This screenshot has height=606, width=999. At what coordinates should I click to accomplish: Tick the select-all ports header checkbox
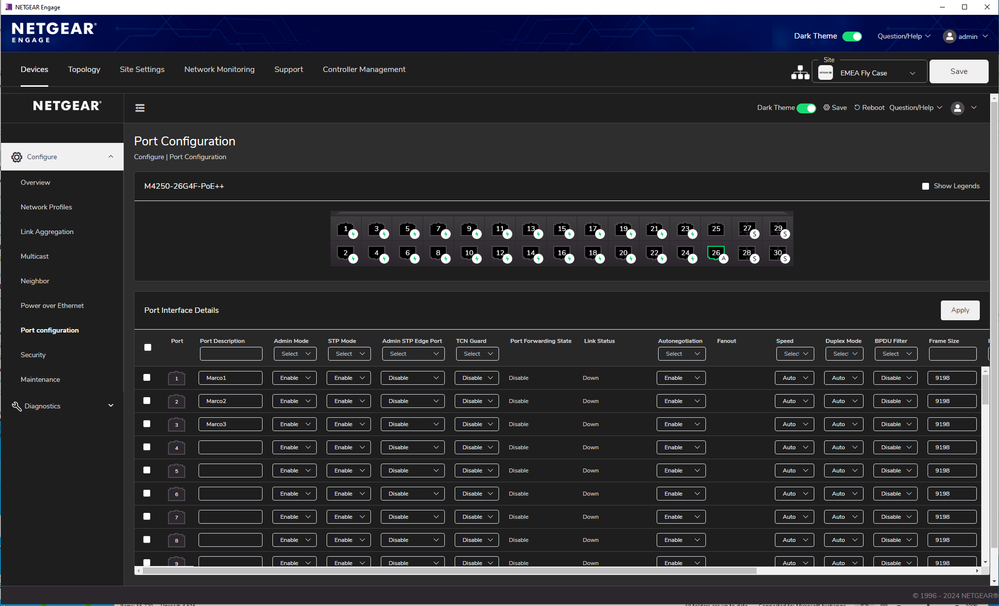(148, 347)
